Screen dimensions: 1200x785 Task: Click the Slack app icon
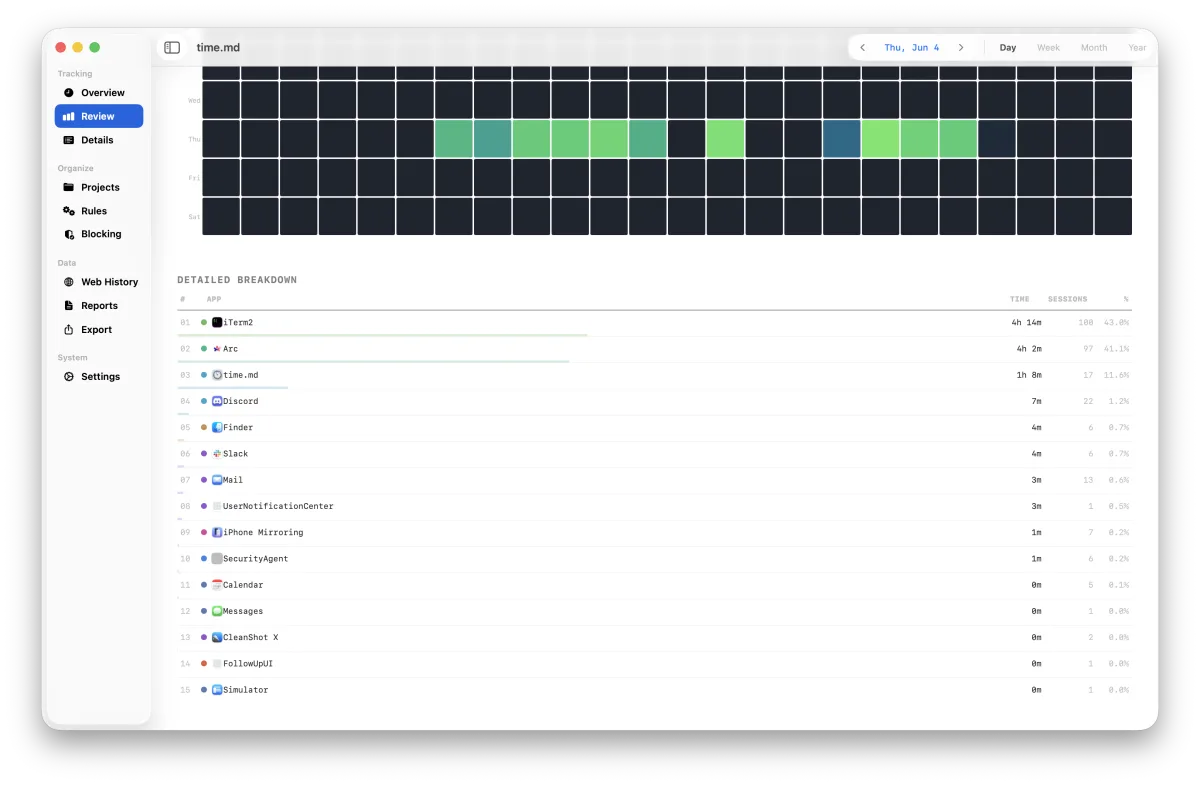[217, 454]
